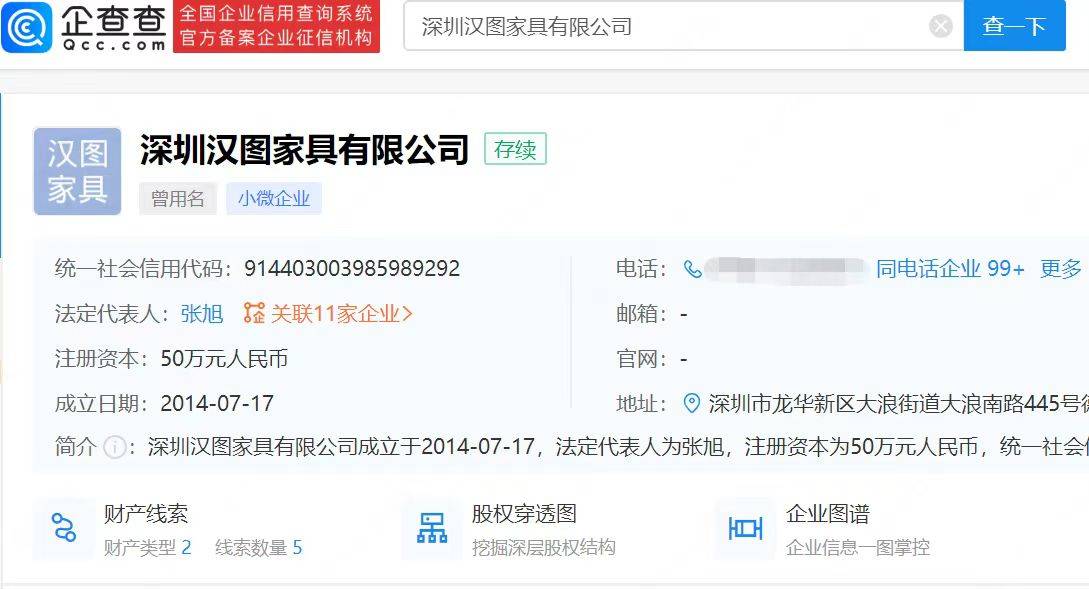Click 企业信息一图掌控 subtitle
The image size is (1089, 589).
click(858, 547)
